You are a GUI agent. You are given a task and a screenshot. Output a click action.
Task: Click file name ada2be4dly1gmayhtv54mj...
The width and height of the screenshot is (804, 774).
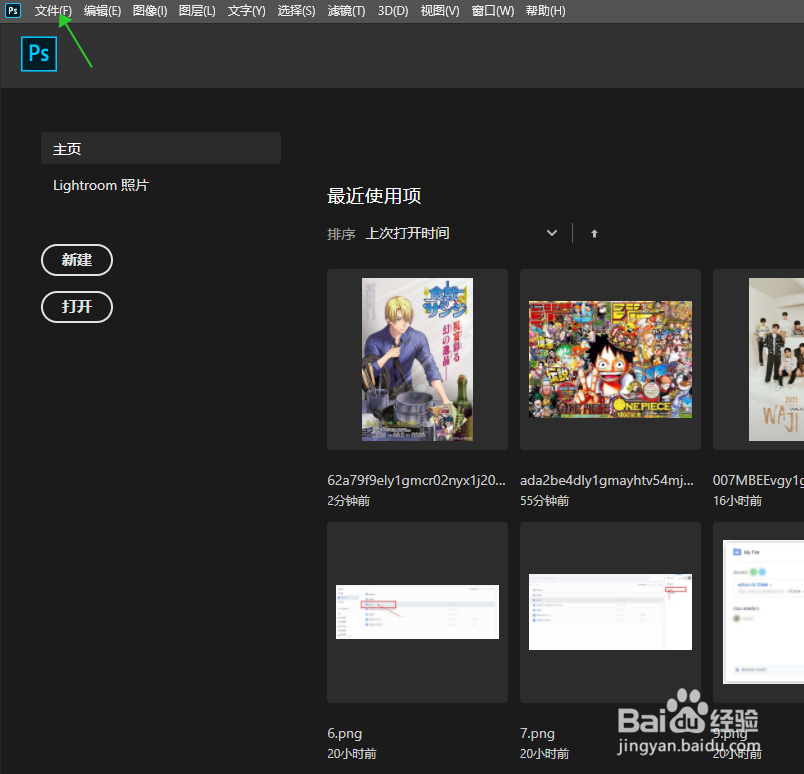pos(607,481)
